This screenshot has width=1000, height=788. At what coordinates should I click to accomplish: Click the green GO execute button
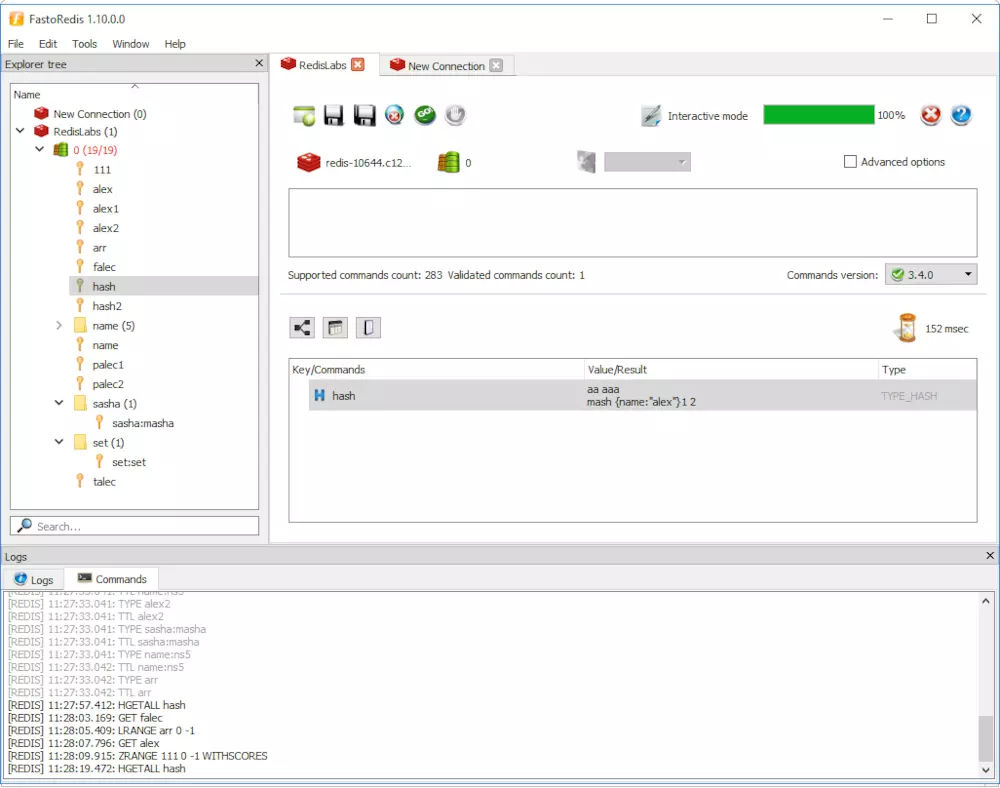coord(425,115)
